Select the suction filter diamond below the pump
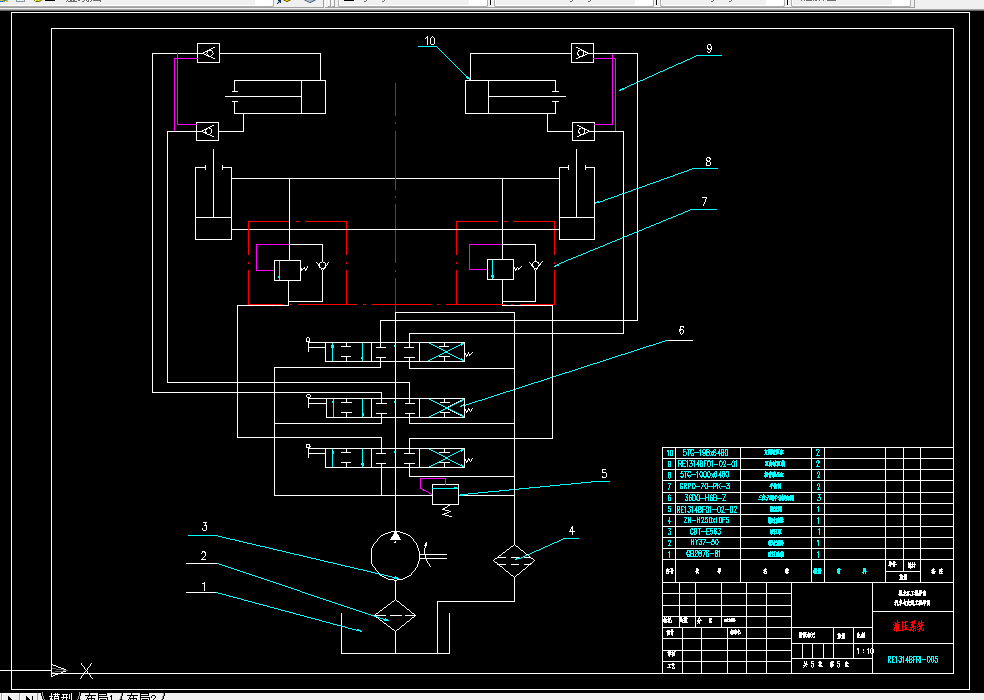 [x=395, y=616]
